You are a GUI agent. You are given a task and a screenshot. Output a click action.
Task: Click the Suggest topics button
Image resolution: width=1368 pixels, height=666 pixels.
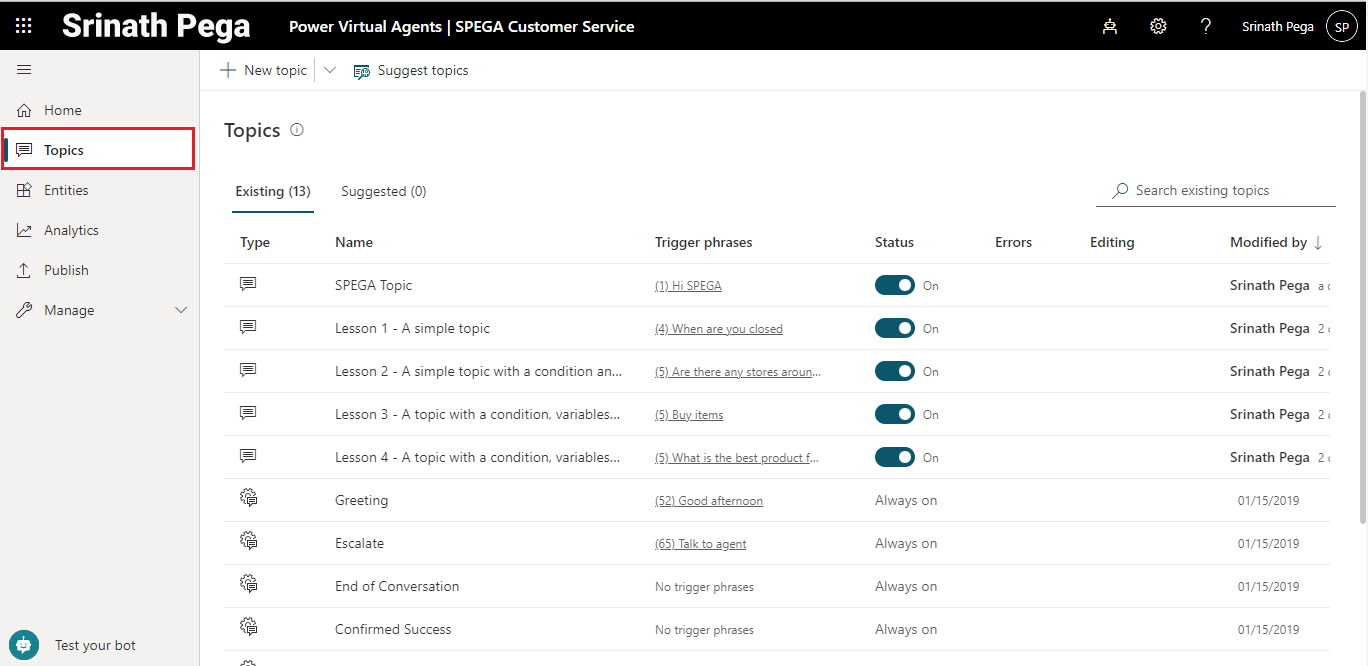coord(411,70)
